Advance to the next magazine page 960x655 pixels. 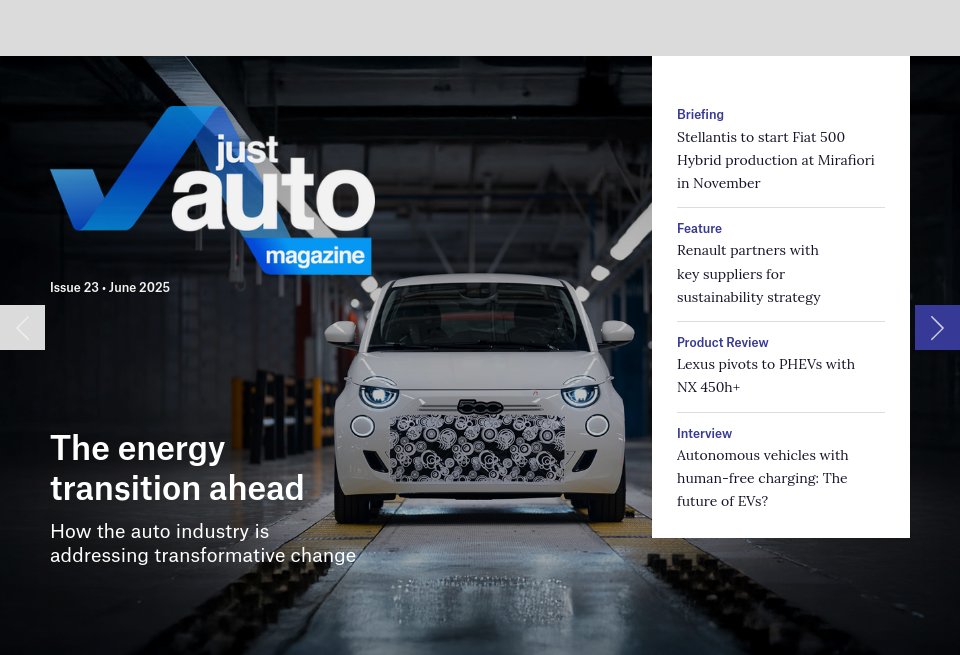click(x=937, y=327)
